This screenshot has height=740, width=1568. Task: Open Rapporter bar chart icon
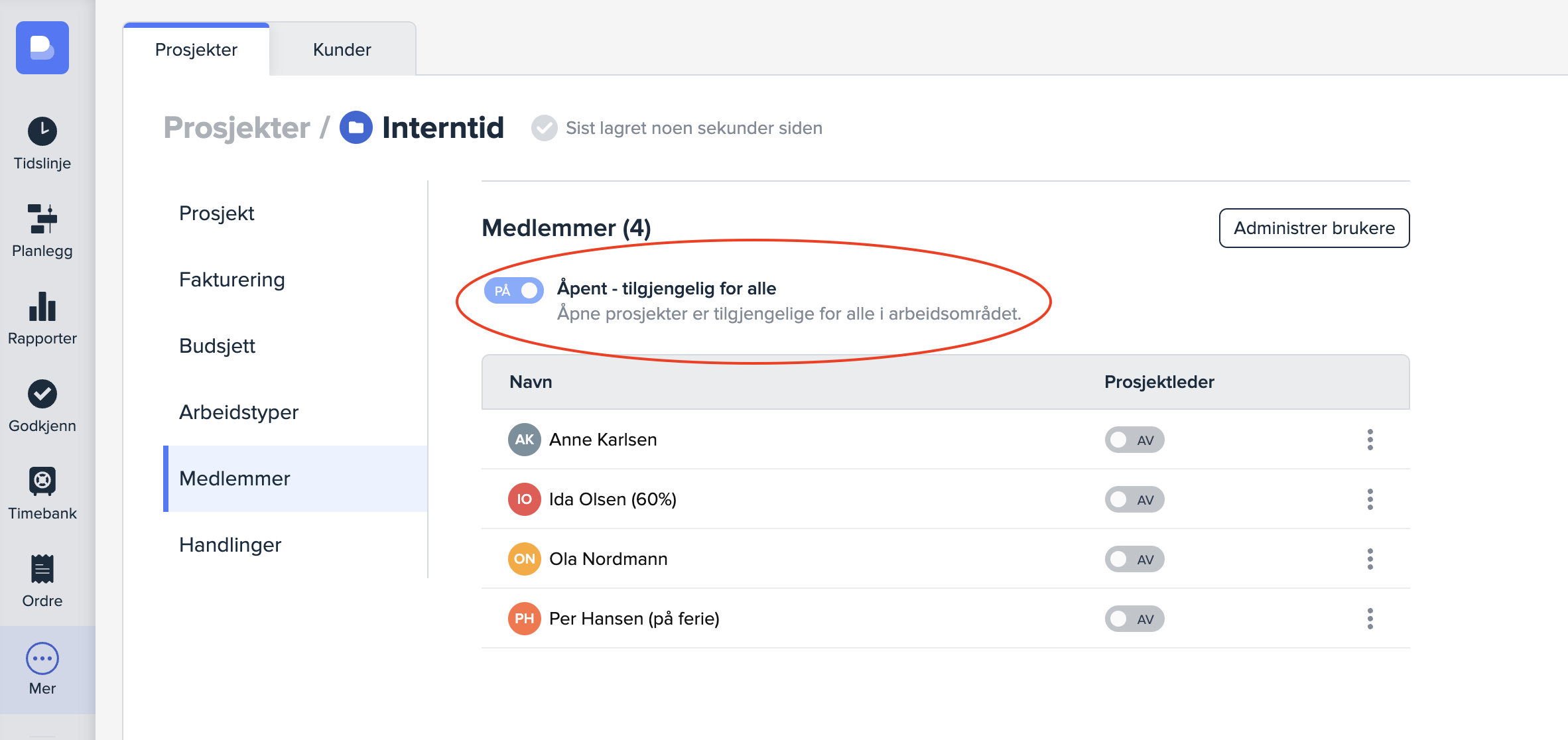(42, 306)
